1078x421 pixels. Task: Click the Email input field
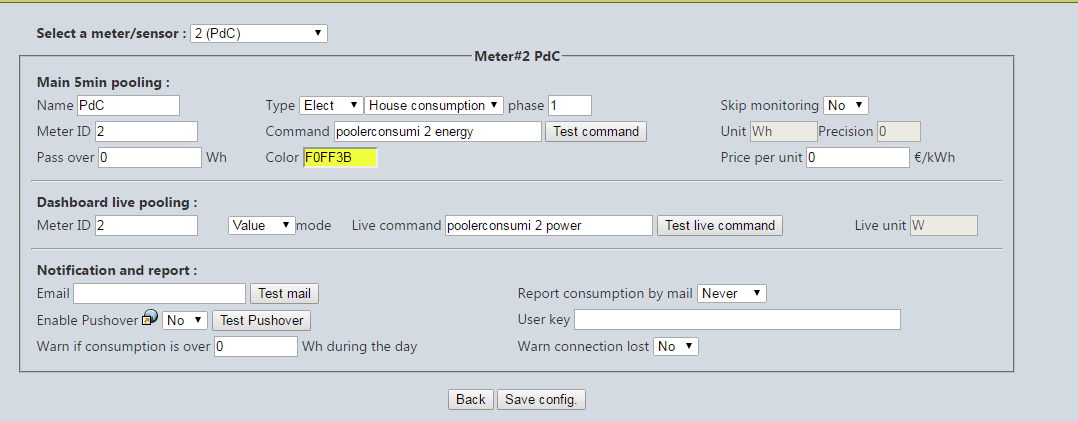160,293
